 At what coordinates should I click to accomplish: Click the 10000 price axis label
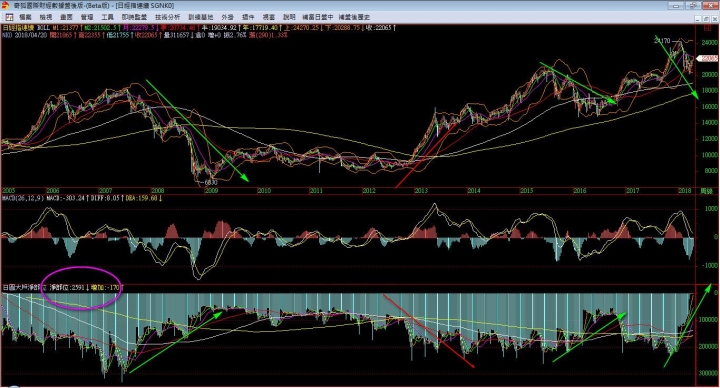click(709, 155)
